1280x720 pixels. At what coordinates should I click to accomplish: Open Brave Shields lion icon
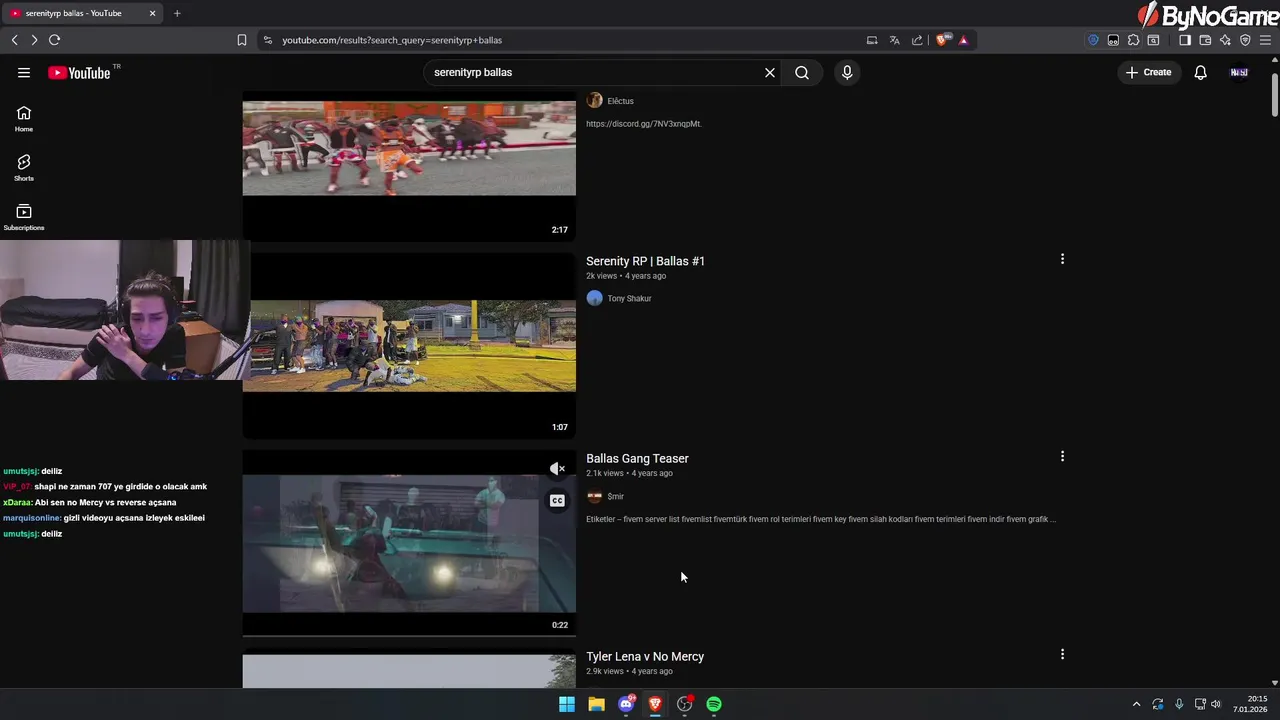[x=942, y=40]
